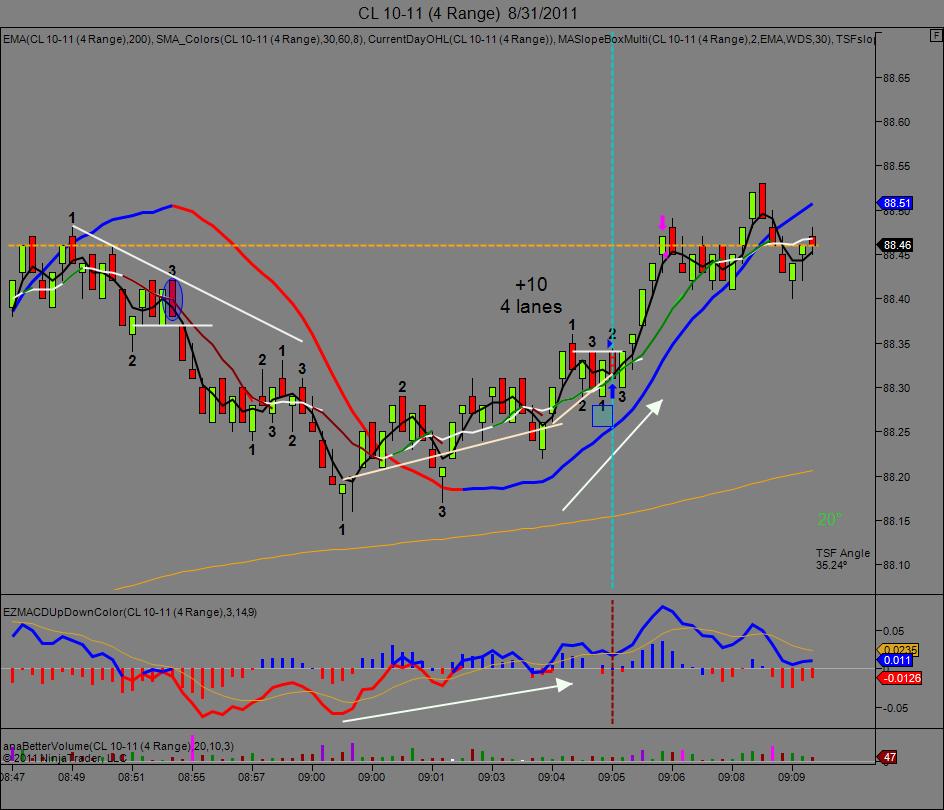This screenshot has width=944, height=810.
Task: Click the chart title CL 10-11 (4 Range) 8/31/2011
Action: tap(468, 13)
